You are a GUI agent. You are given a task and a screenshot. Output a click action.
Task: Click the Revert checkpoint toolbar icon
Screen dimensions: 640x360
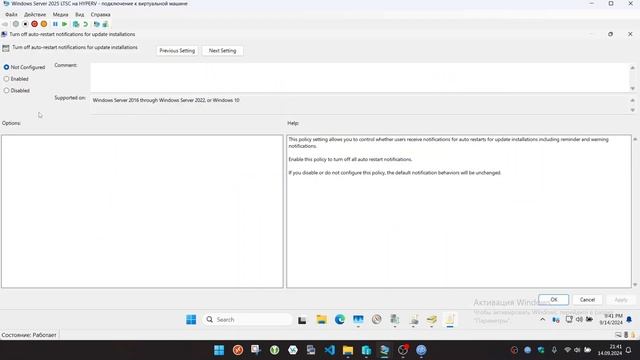pos(85,24)
